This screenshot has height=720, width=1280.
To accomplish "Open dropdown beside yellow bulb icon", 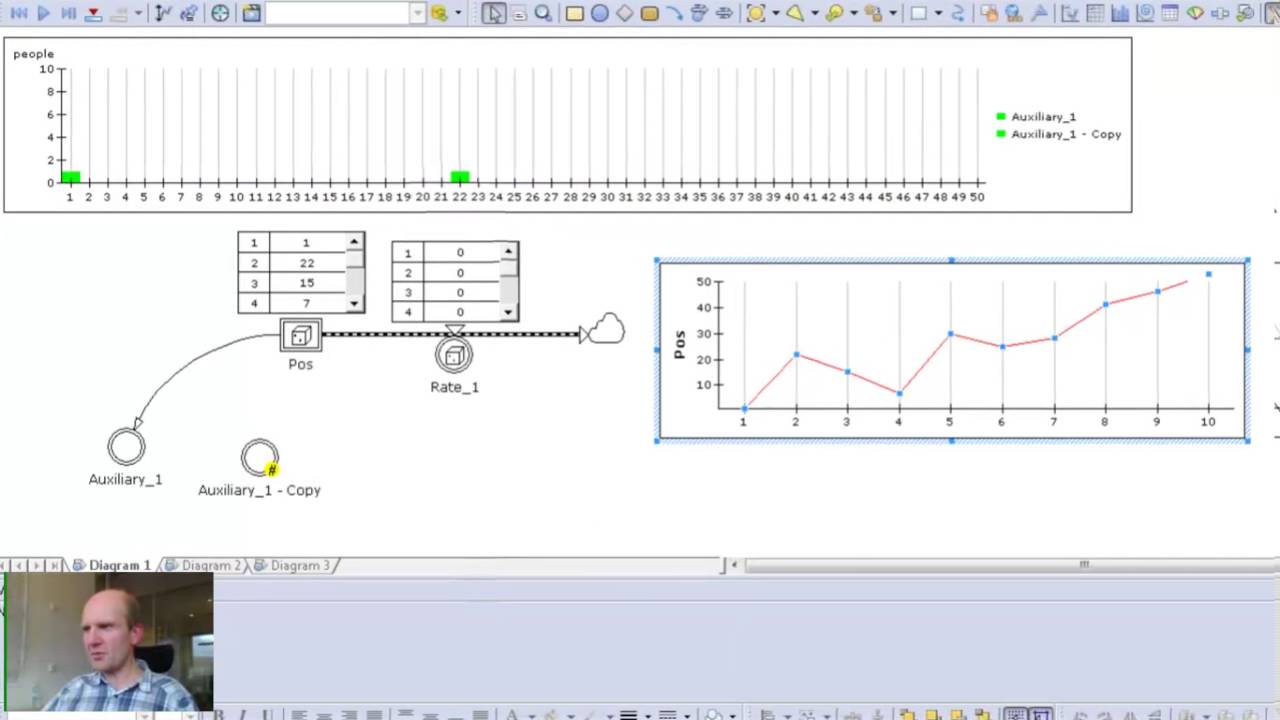I will [853, 13].
